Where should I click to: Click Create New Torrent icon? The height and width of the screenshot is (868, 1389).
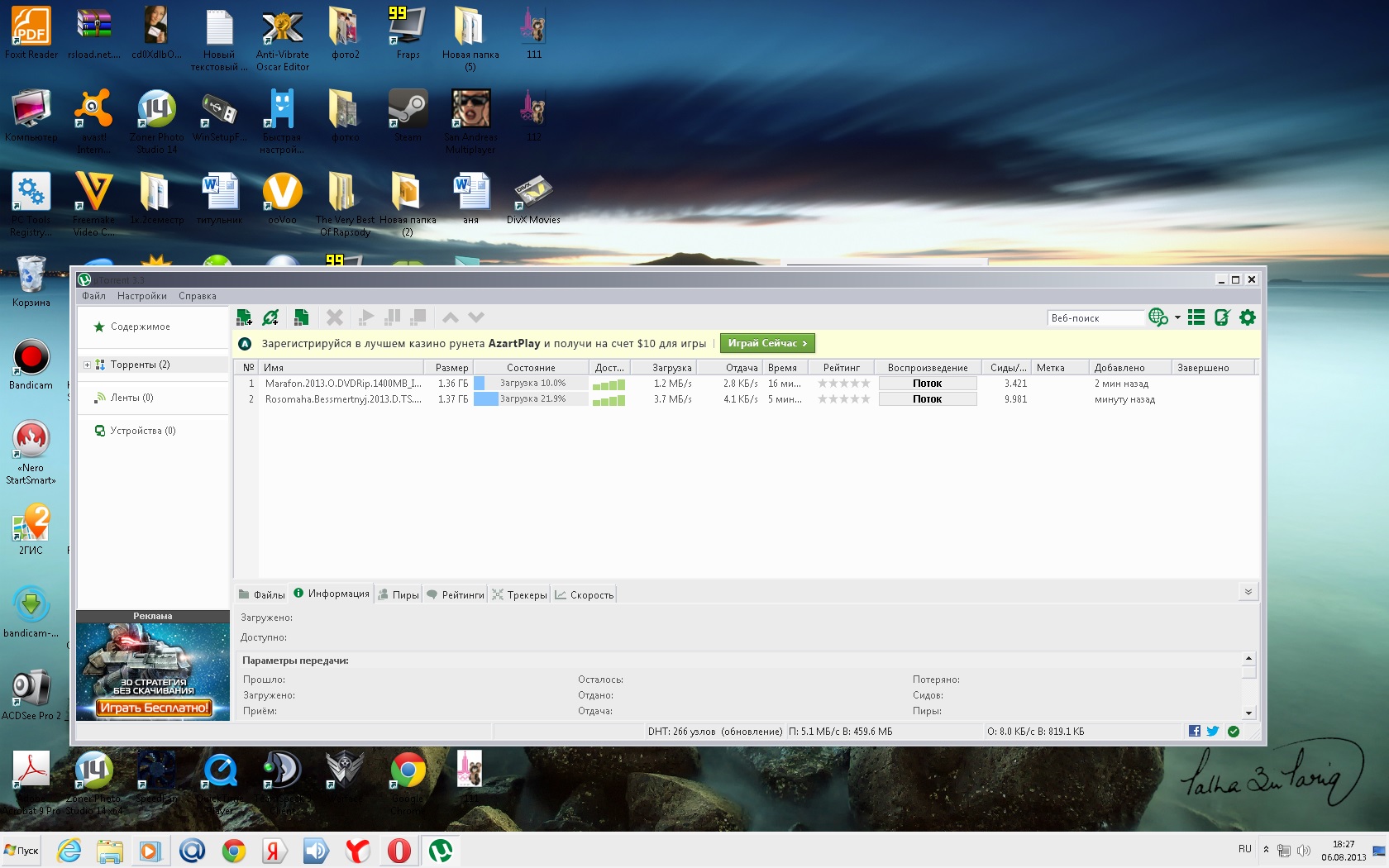pyautogui.click(x=301, y=317)
